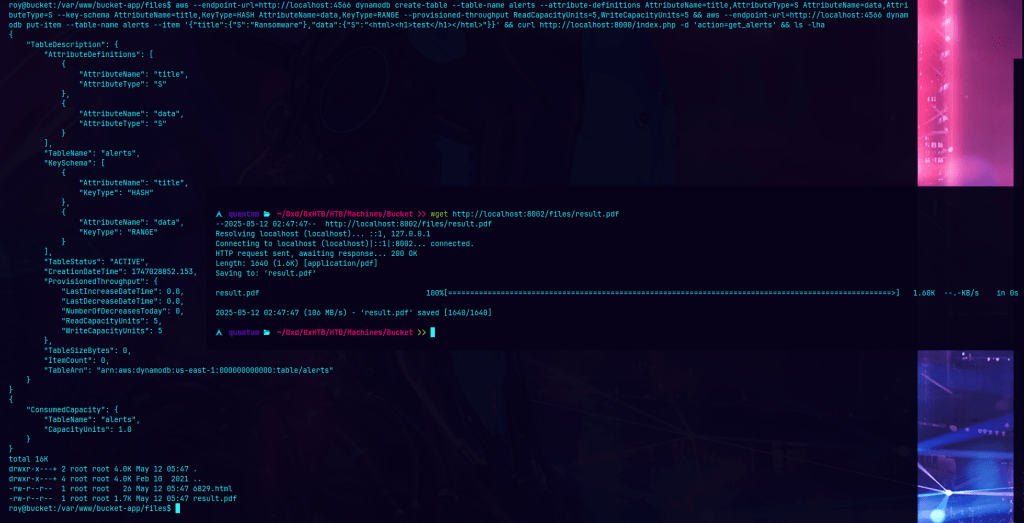Click the cyan cursor block after the Bucket prompt

pos(434,332)
